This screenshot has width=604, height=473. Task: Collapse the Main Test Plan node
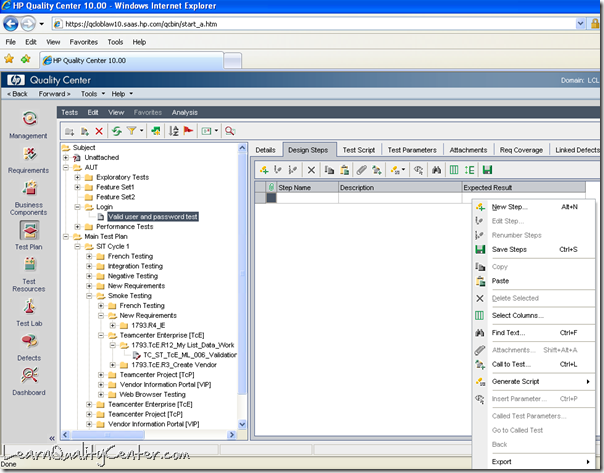coord(66,236)
